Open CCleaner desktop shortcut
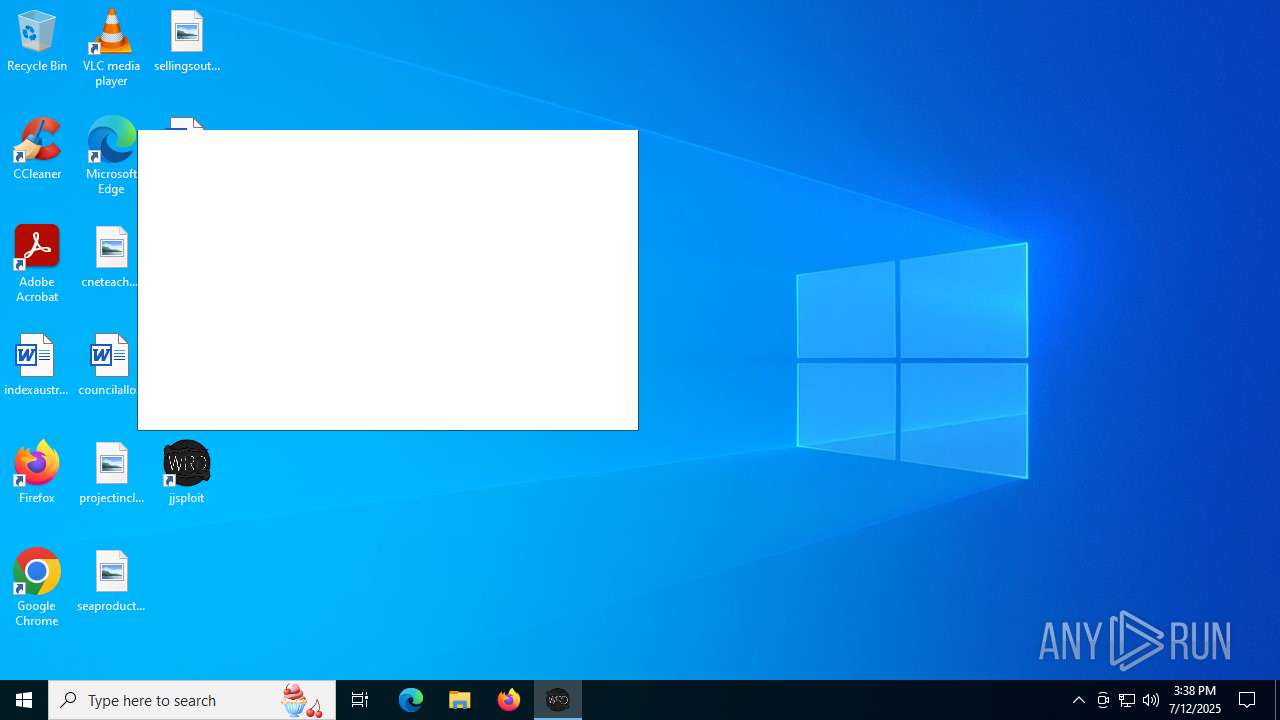The image size is (1280, 720). [37, 150]
